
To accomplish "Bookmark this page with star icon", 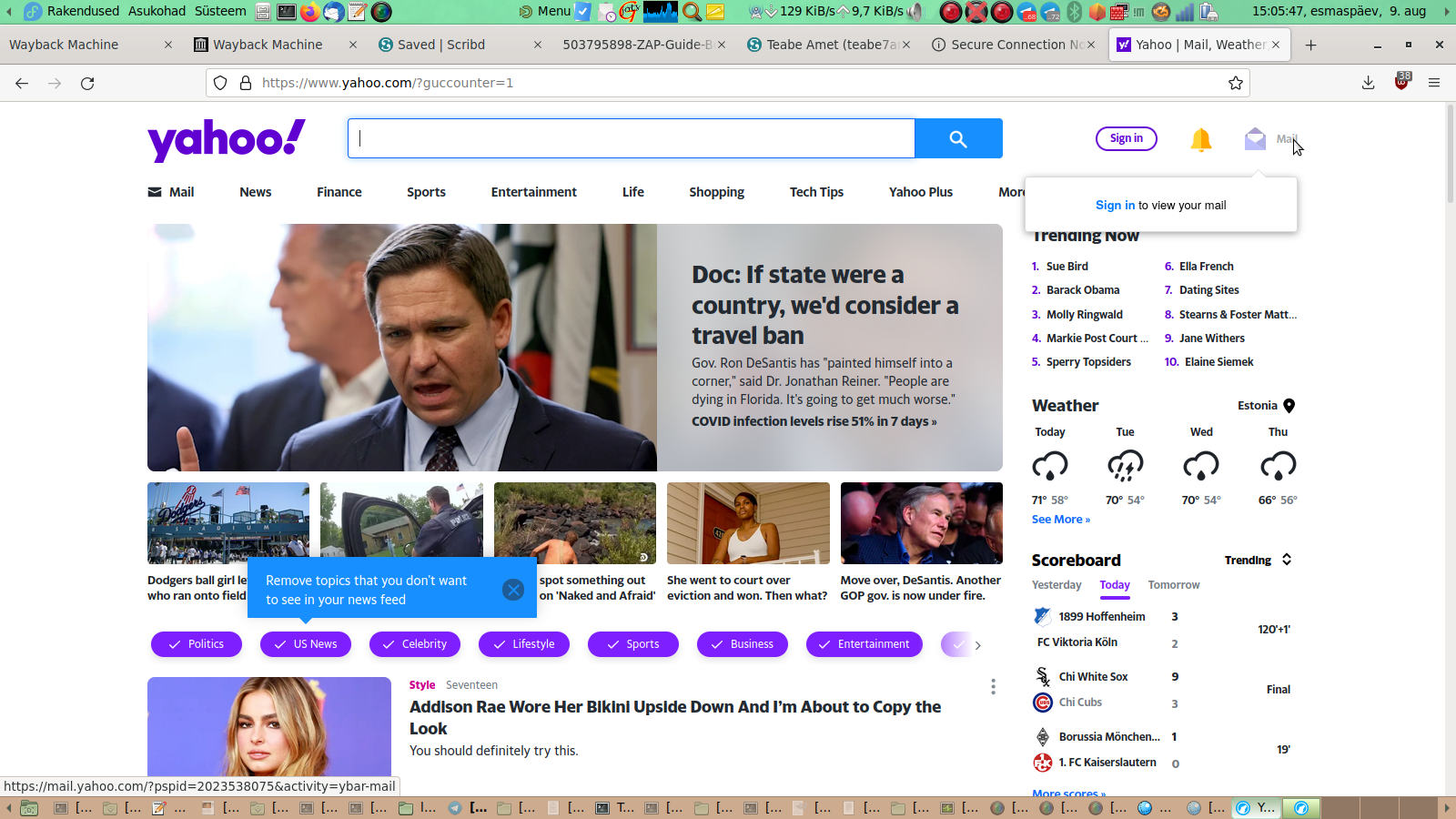I will point(1235,83).
